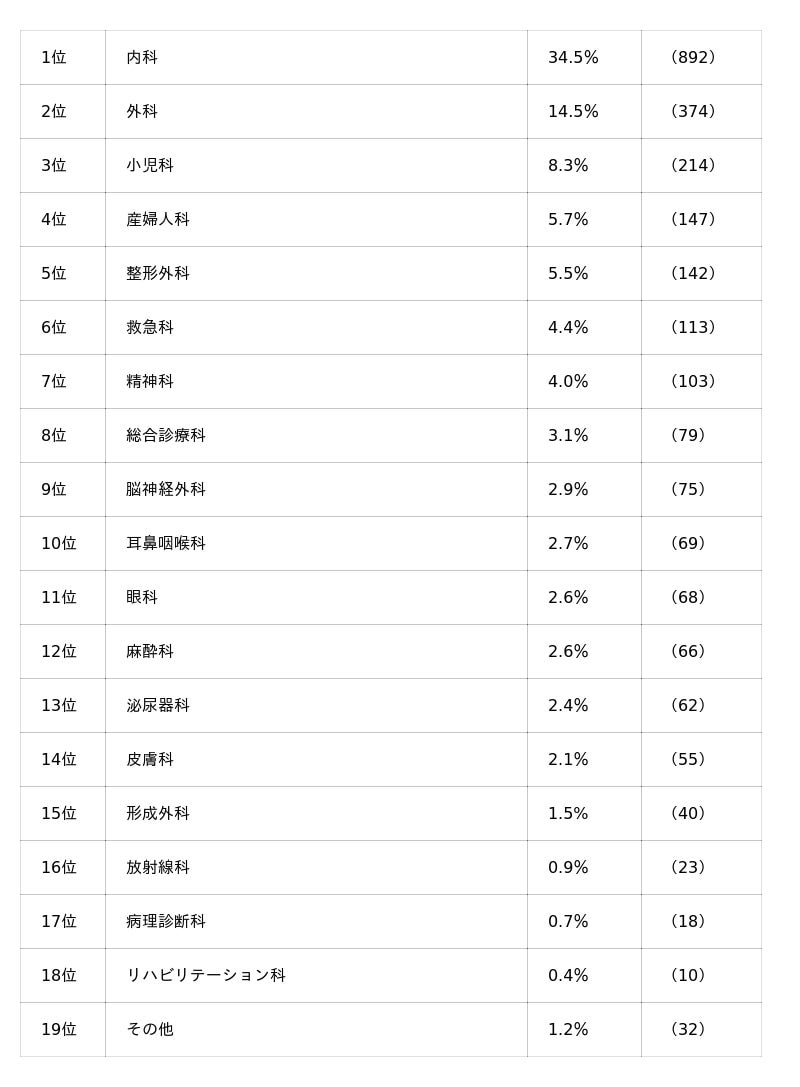The image size is (800, 1087).
Task: Click the 内科 department cell
Action: pyautogui.click(x=142, y=58)
